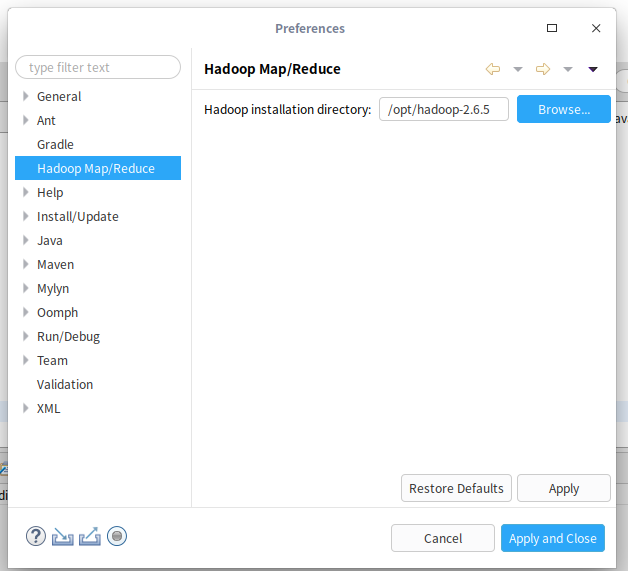
Task: Open the forward history dropdown arrow
Action: click(568, 69)
